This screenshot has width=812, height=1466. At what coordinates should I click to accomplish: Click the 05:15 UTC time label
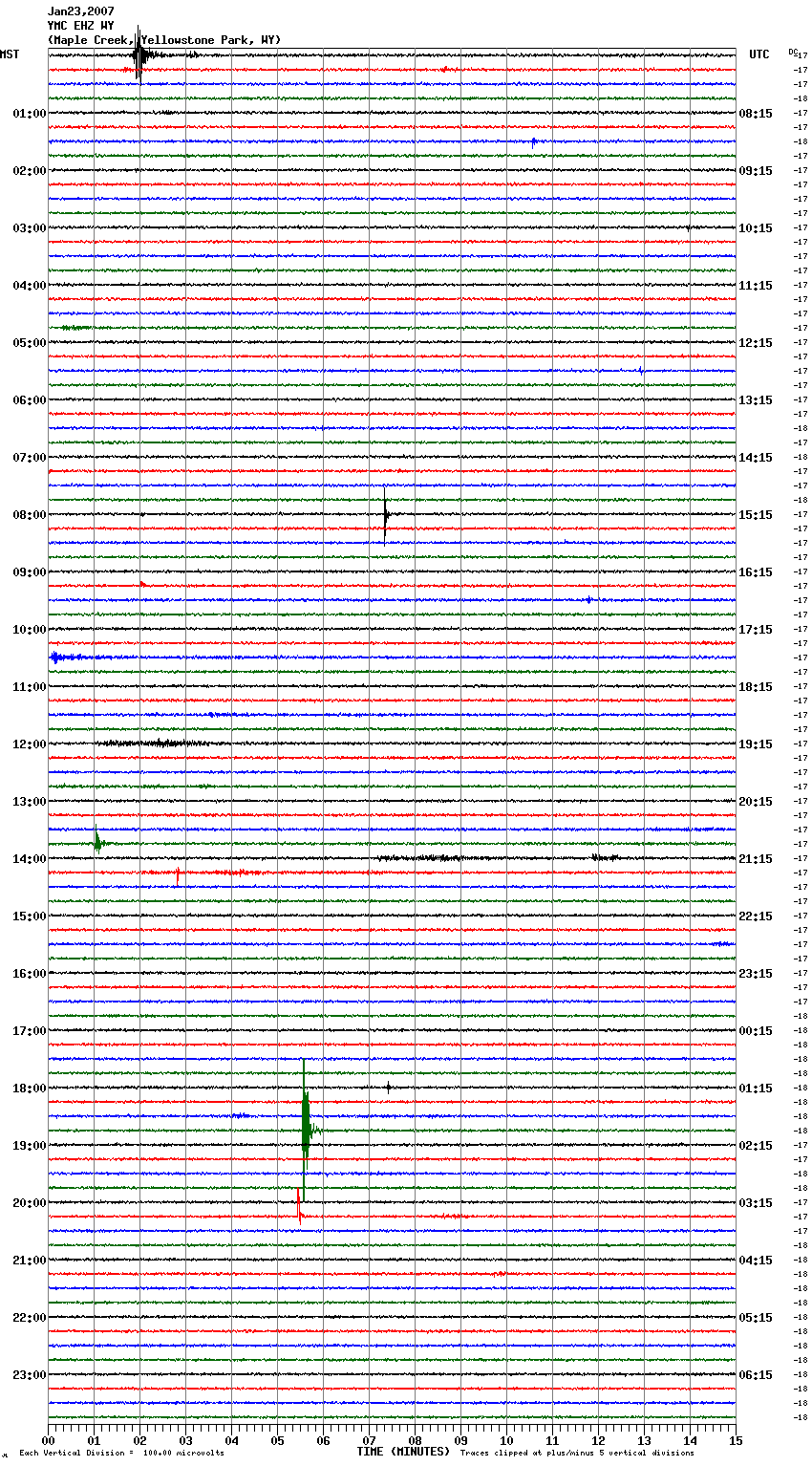click(x=756, y=1318)
